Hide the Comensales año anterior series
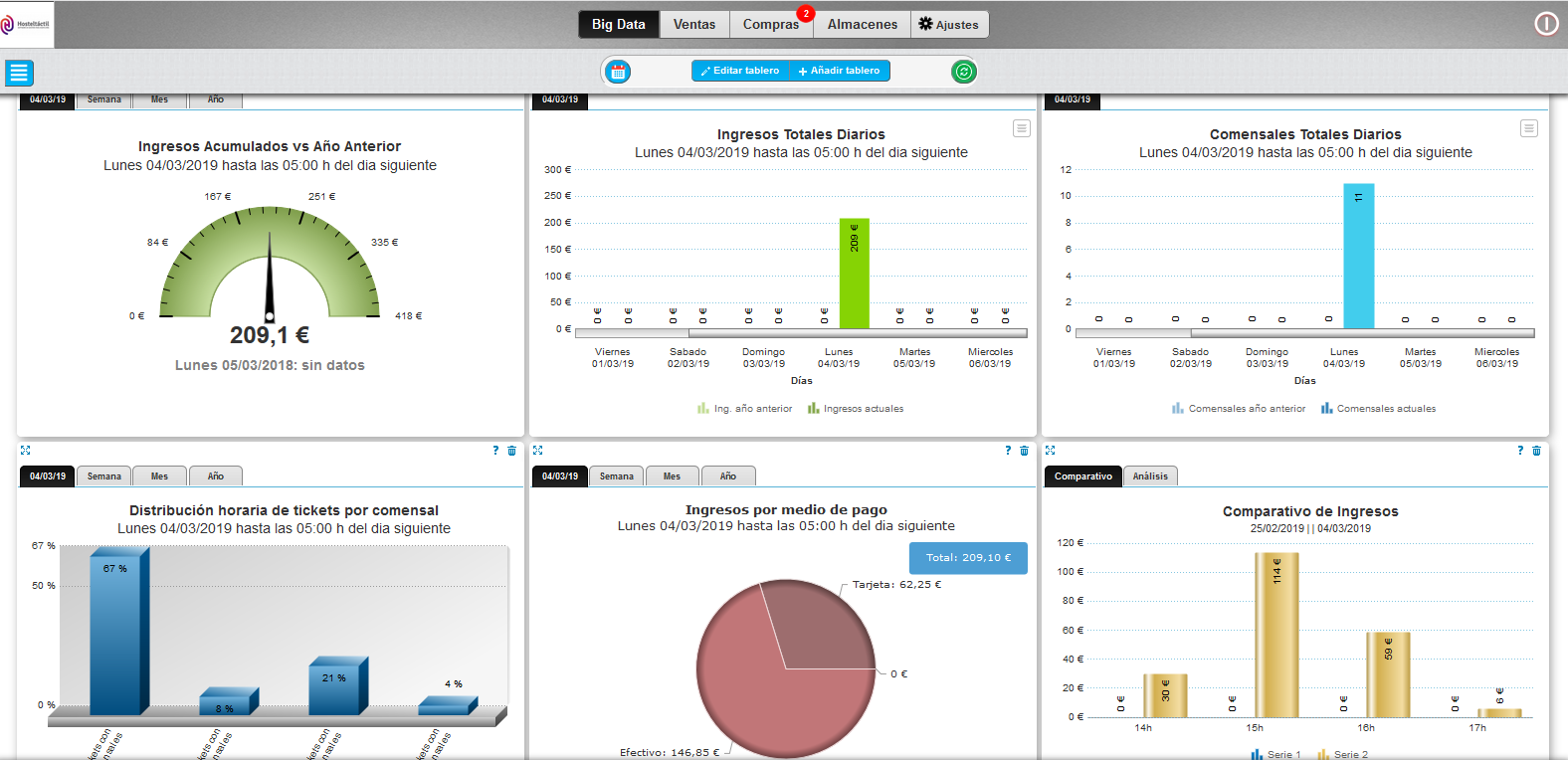This screenshot has height=760, width=1568. click(x=1239, y=409)
